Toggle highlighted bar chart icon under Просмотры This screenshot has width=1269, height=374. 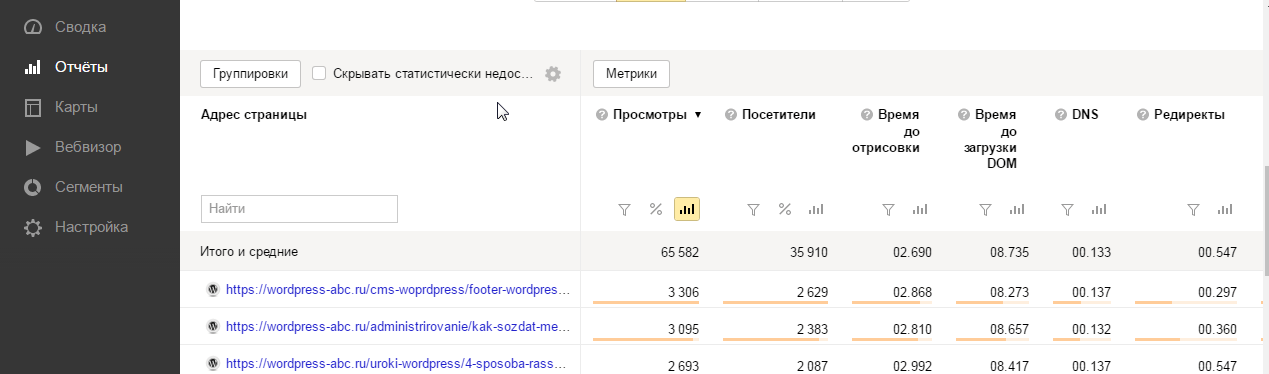pyautogui.click(x=687, y=209)
